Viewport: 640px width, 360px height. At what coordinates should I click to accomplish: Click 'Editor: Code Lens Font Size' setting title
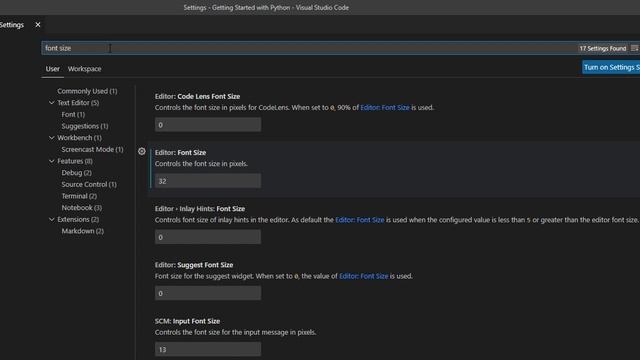(x=198, y=97)
